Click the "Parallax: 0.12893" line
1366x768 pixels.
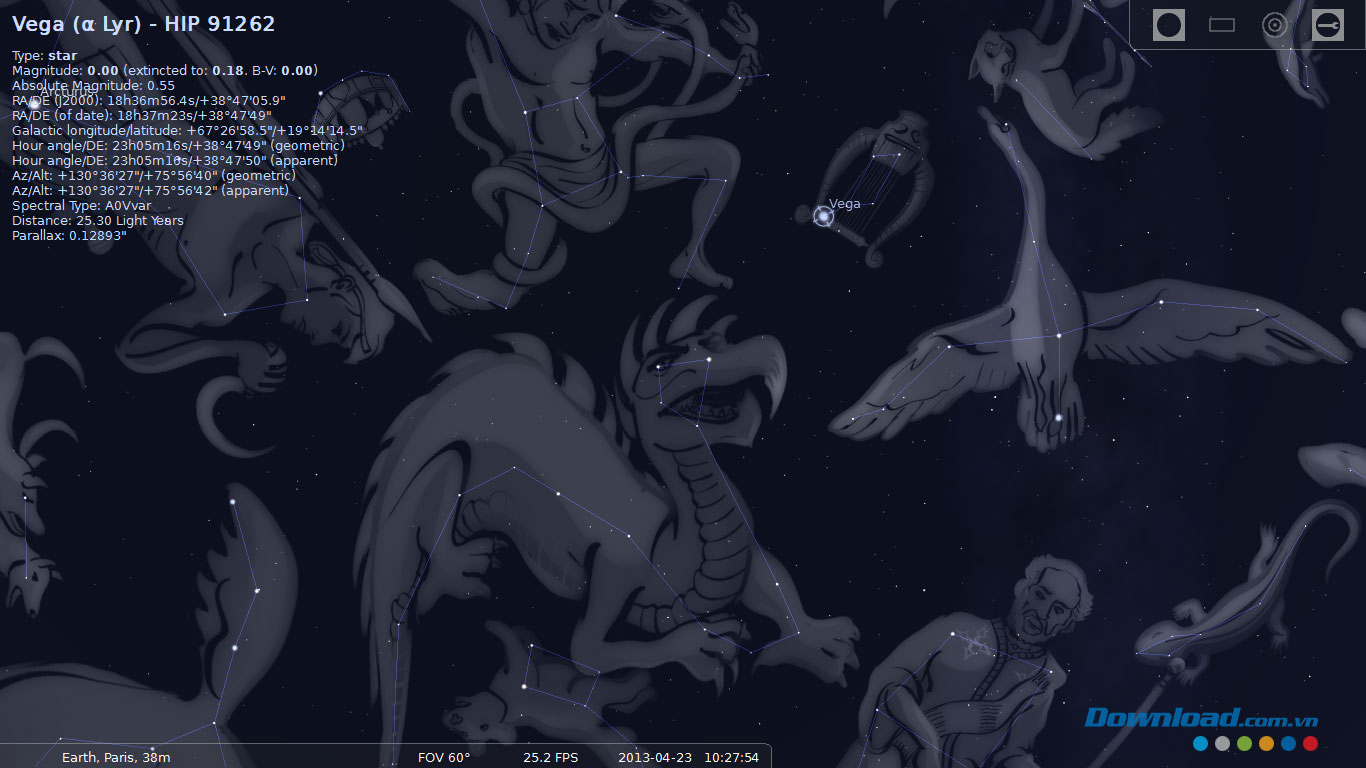click(x=69, y=236)
